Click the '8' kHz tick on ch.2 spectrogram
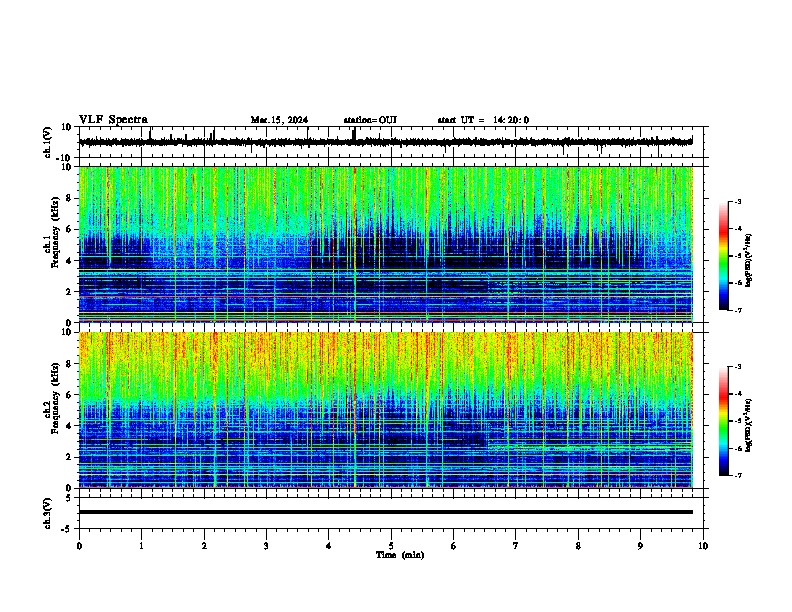Screen dimensions: 792x612 70,364
